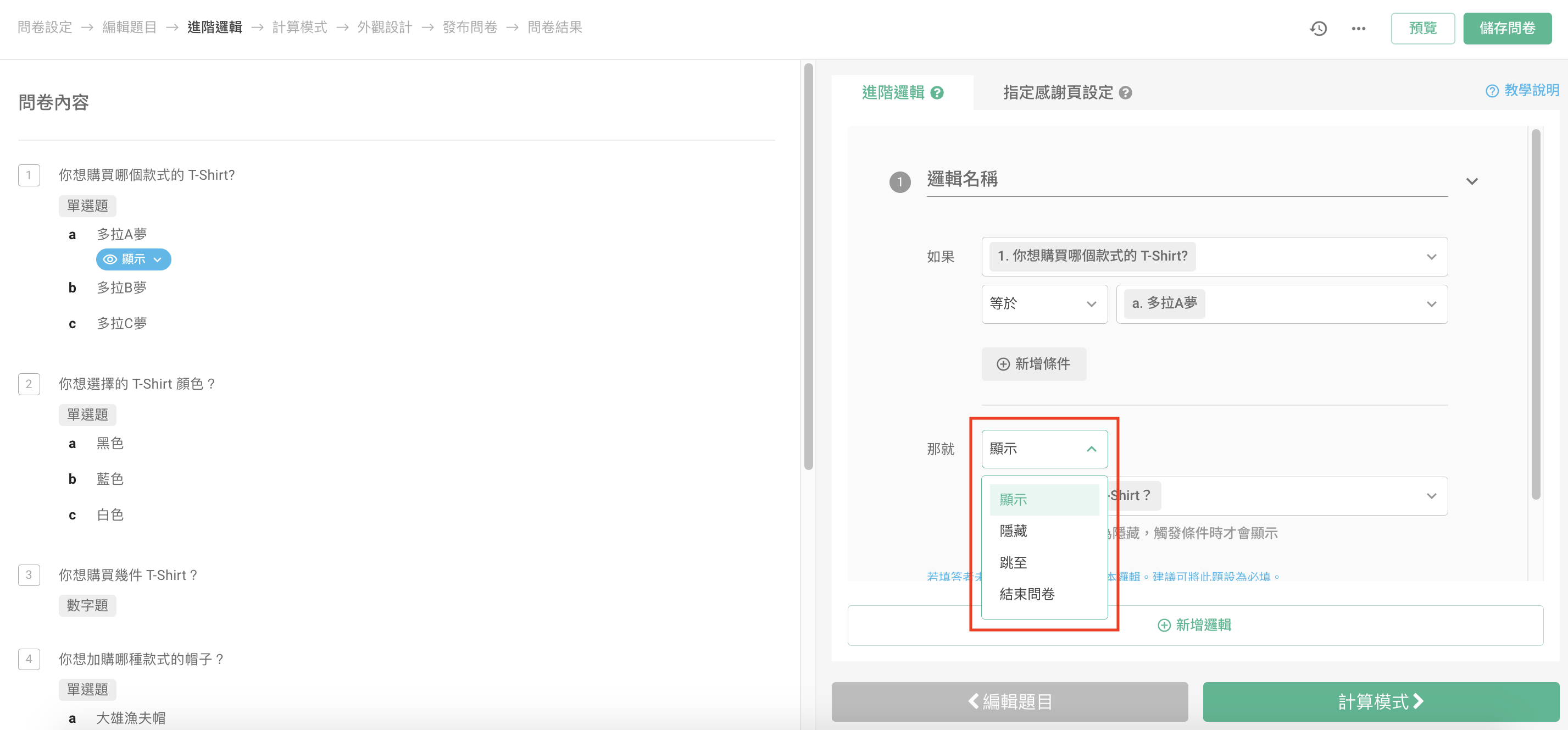1568x730 pixels.
Task: Click the 教學說明 question icon
Action: pyautogui.click(x=1491, y=91)
